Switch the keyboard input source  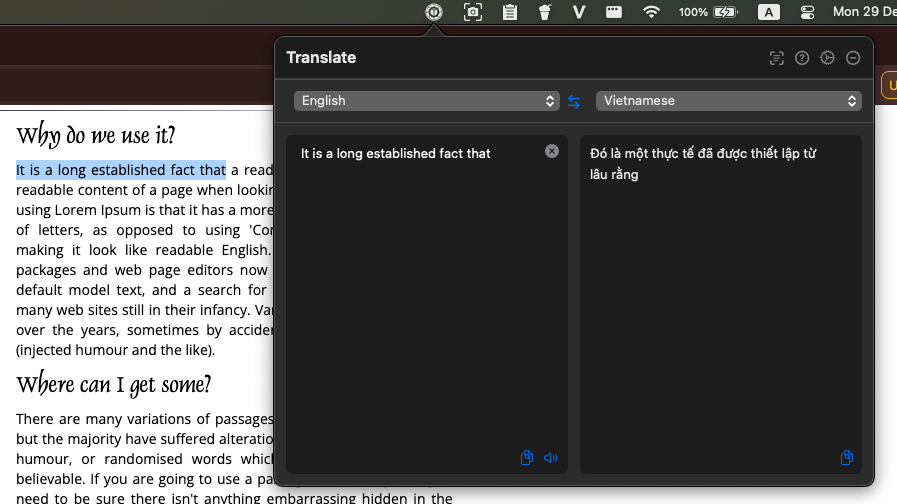pos(769,12)
